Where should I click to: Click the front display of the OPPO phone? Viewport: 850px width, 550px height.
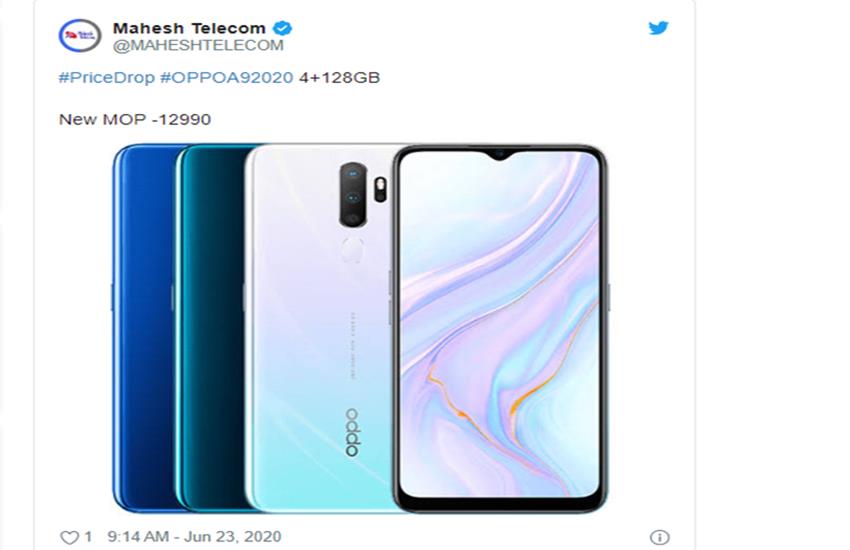click(500, 325)
